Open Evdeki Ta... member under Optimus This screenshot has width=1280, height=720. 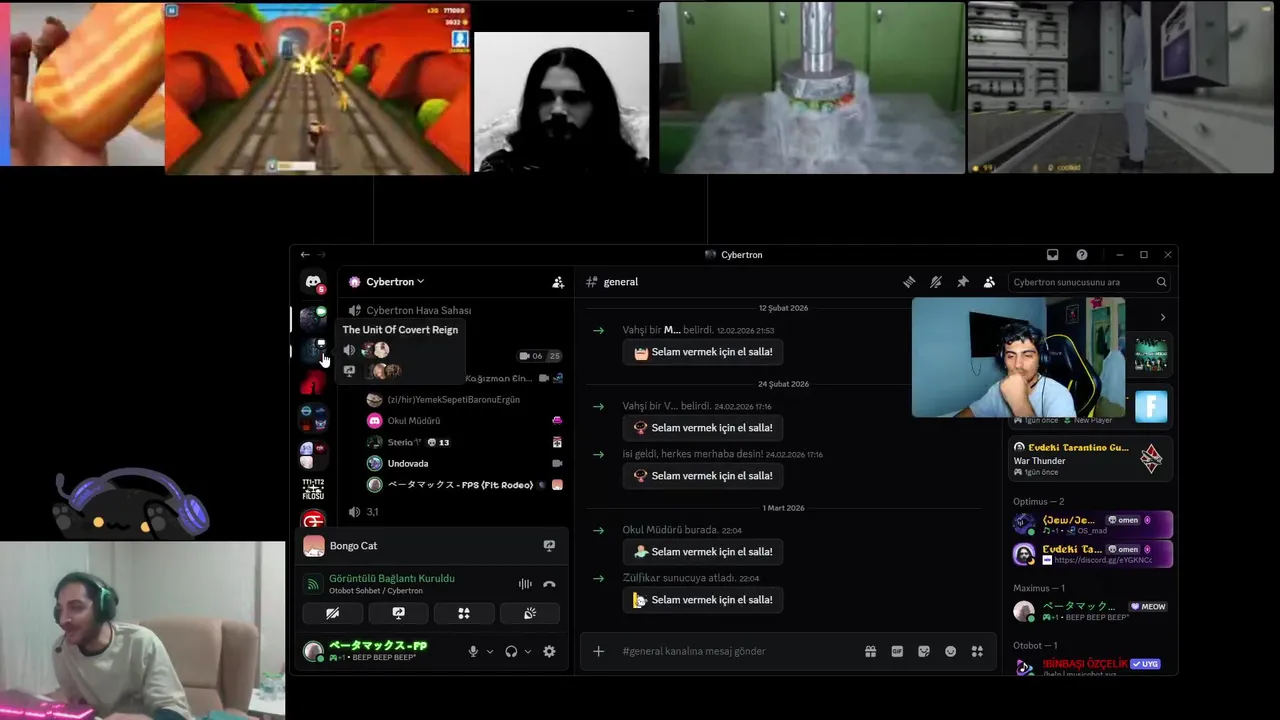pyautogui.click(x=1090, y=553)
